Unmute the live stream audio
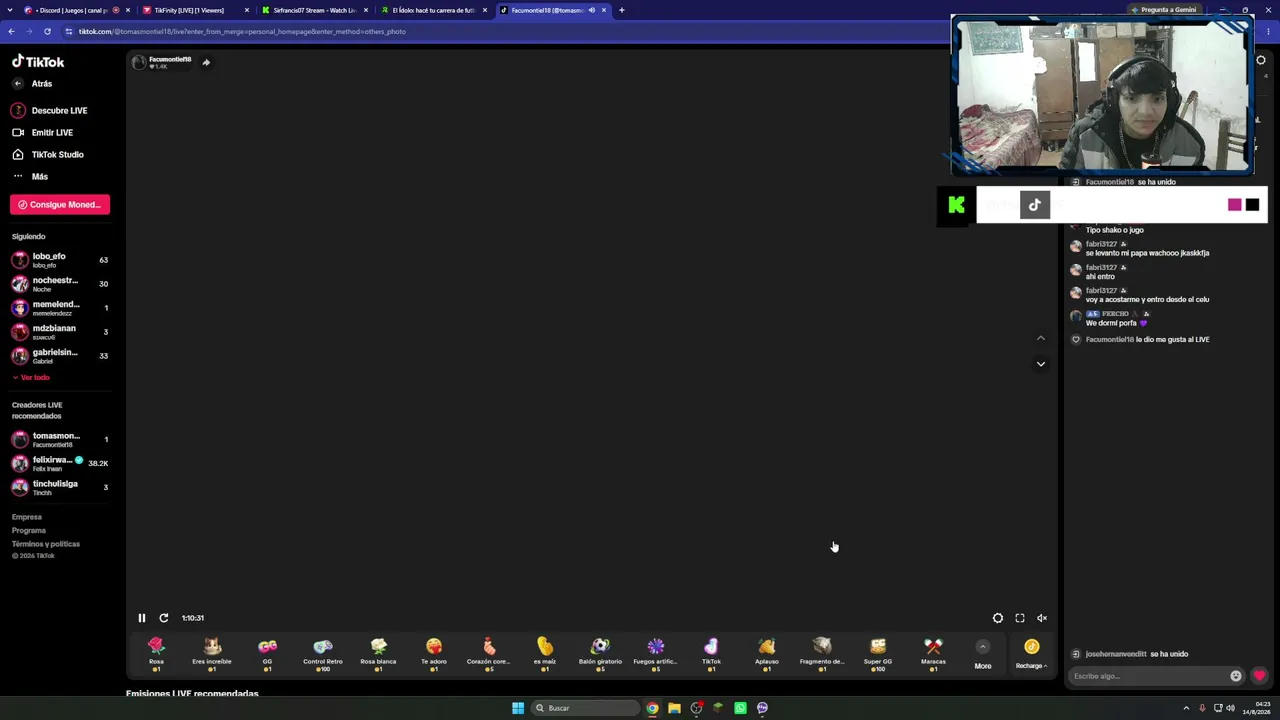1280x720 pixels. pyautogui.click(x=1042, y=618)
